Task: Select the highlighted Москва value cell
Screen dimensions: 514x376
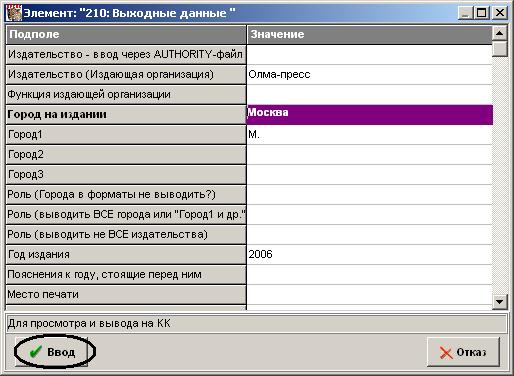Action: (x=369, y=114)
